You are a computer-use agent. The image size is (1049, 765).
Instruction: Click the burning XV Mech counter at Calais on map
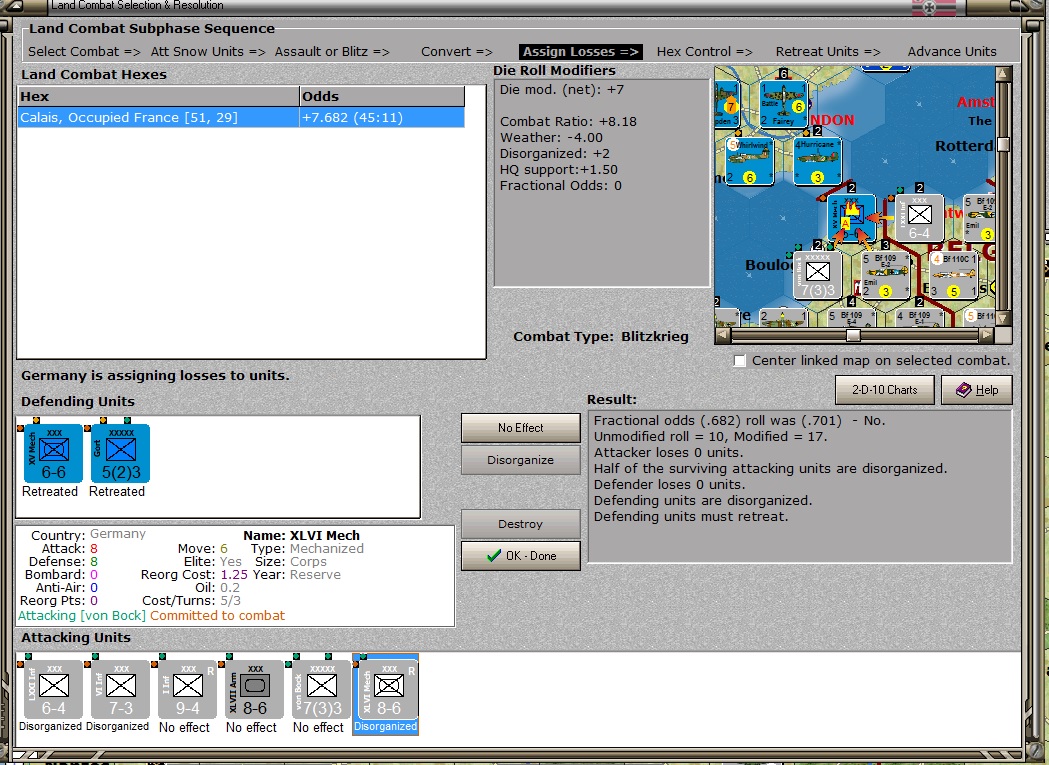click(x=851, y=218)
